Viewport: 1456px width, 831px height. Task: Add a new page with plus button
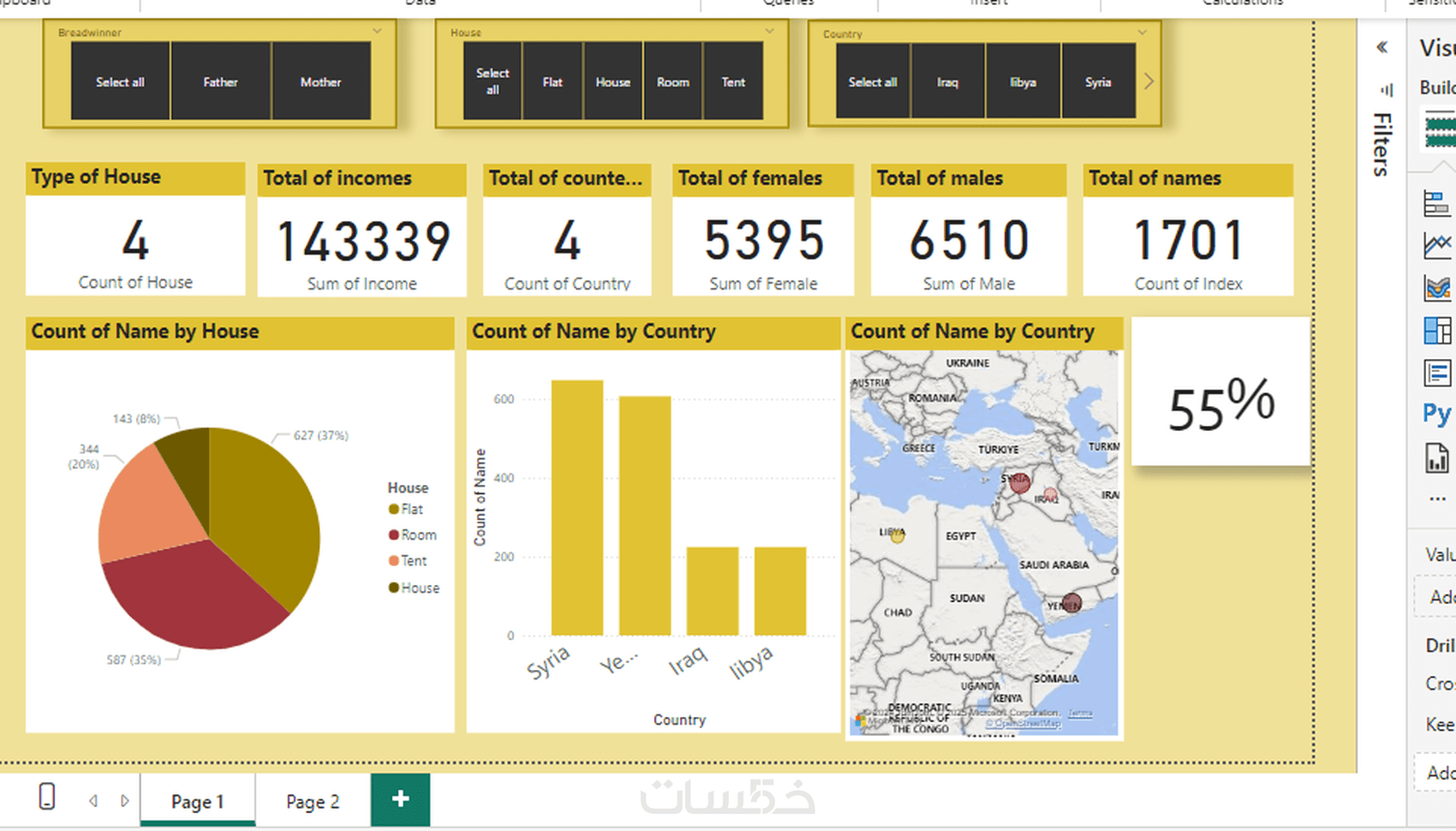click(x=400, y=799)
